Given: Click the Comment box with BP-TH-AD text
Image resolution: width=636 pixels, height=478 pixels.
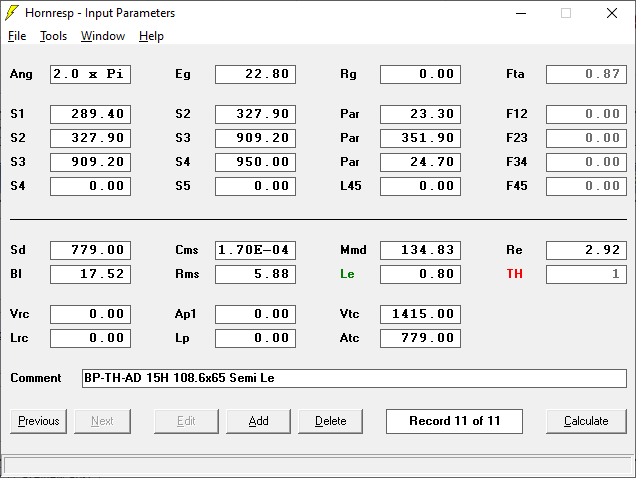Looking at the screenshot, I should [x=354, y=378].
